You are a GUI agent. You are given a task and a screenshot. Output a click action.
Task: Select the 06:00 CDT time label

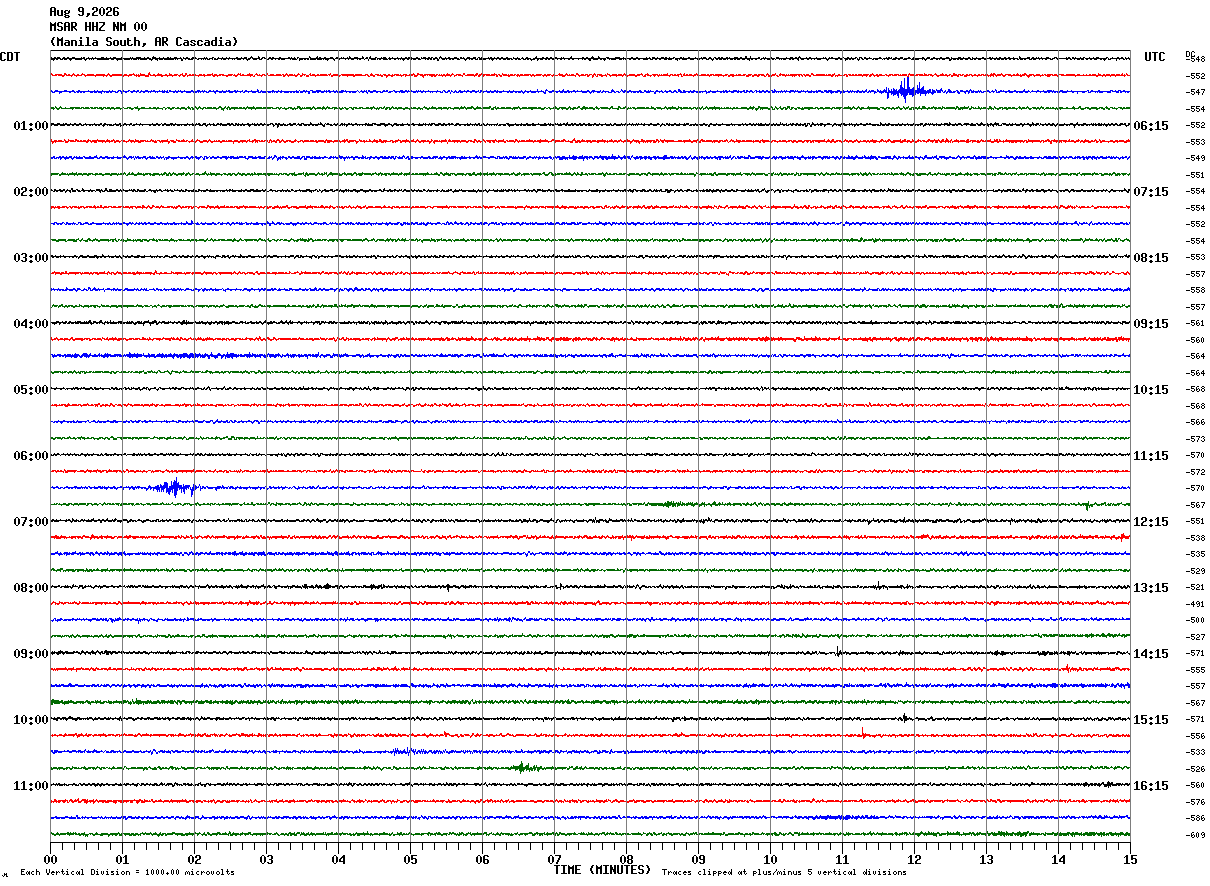point(31,456)
